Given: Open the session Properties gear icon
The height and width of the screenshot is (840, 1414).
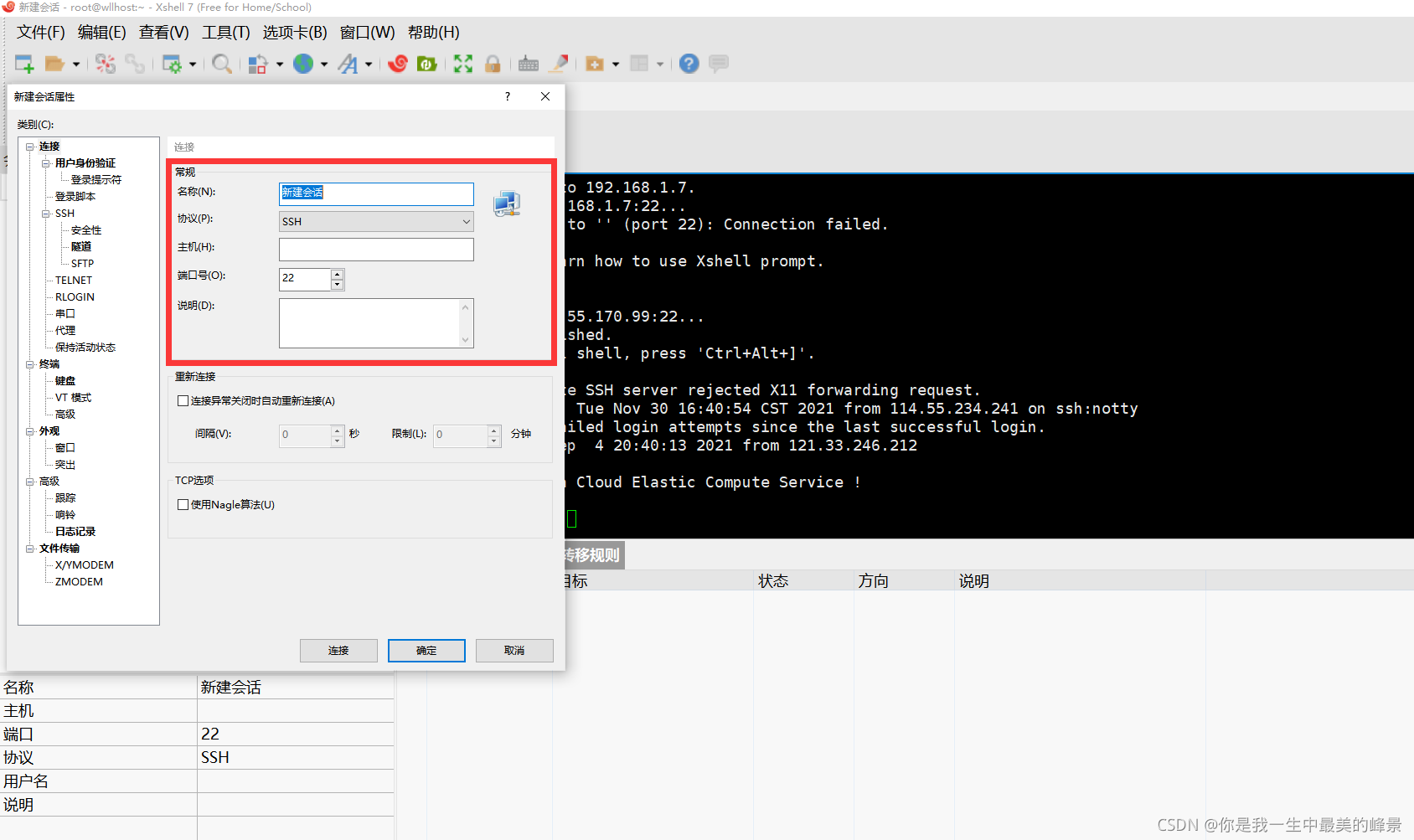Looking at the screenshot, I should tap(172, 64).
